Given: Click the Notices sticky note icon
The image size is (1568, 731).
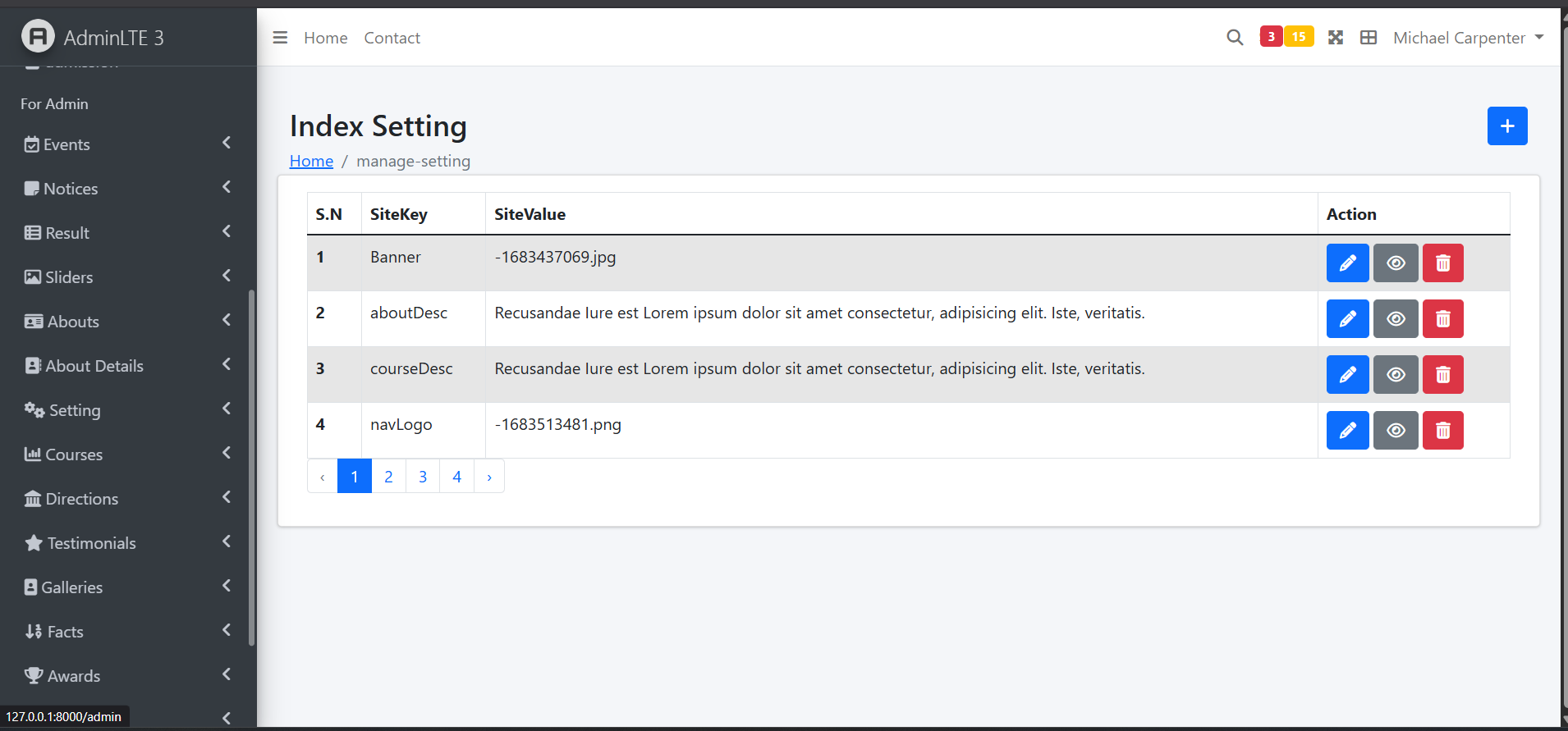Looking at the screenshot, I should click(x=32, y=189).
